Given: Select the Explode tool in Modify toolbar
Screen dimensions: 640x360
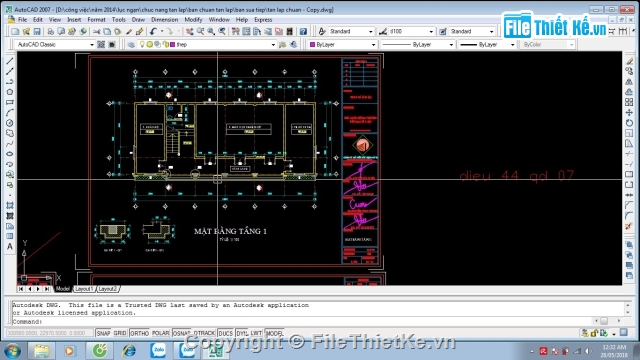Looking at the screenshot, I should [629, 226].
